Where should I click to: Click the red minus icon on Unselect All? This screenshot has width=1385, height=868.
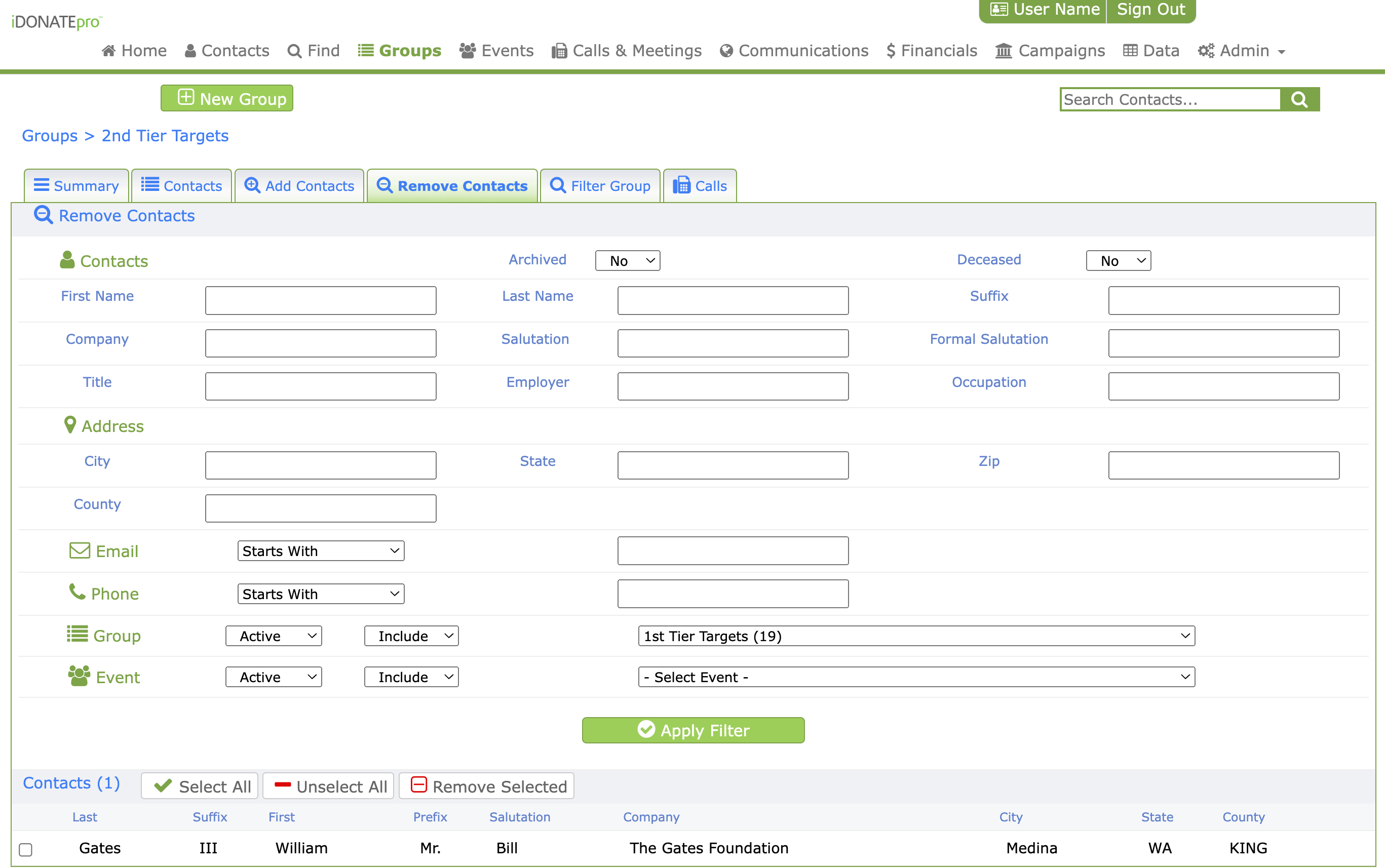point(283,784)
